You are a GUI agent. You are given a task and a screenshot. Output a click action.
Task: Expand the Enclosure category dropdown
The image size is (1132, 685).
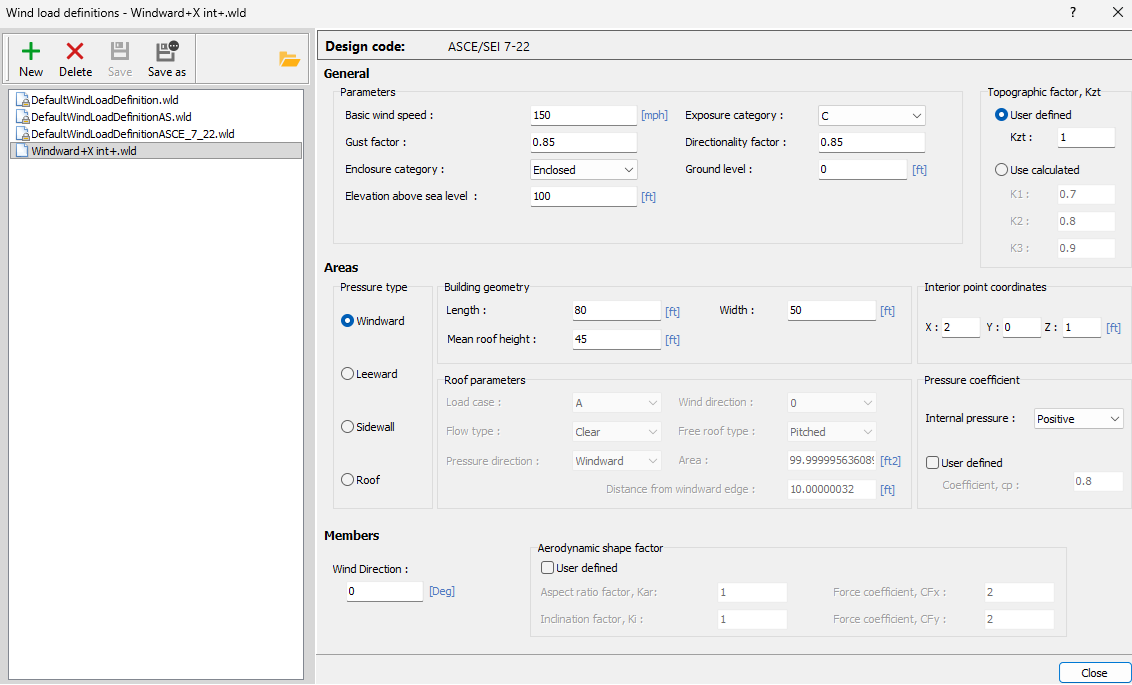pyautogui.click(x=584, y=170)
